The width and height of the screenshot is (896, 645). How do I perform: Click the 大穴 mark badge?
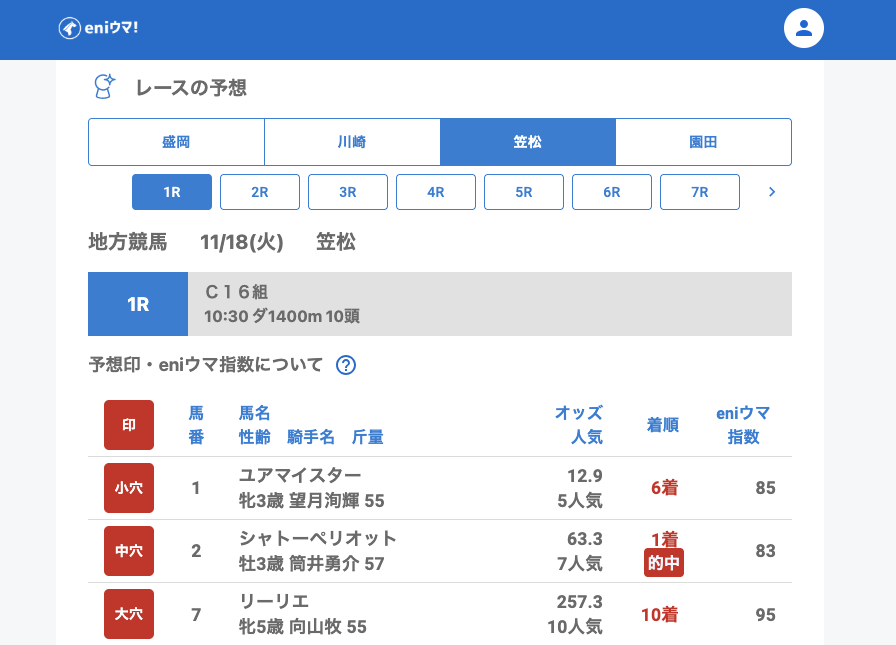[x=129, y=614]
